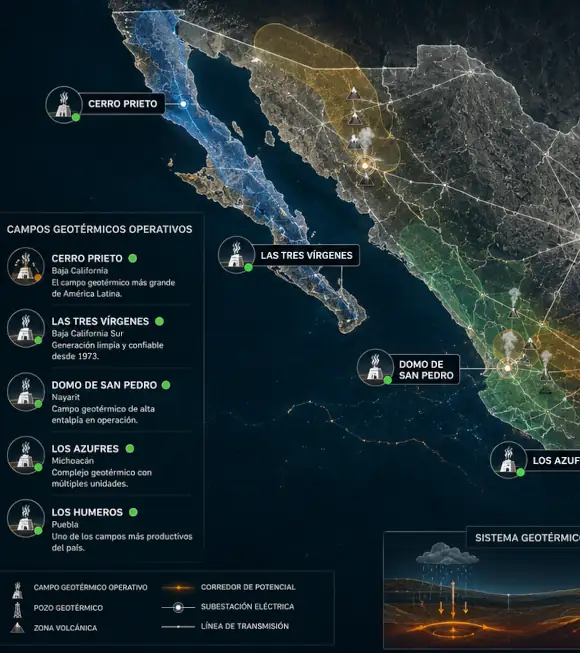Viewport: 580px width, 653px height.
Task: Click the Pozo Geotérmico legend icon
Action: click(17, 610)
